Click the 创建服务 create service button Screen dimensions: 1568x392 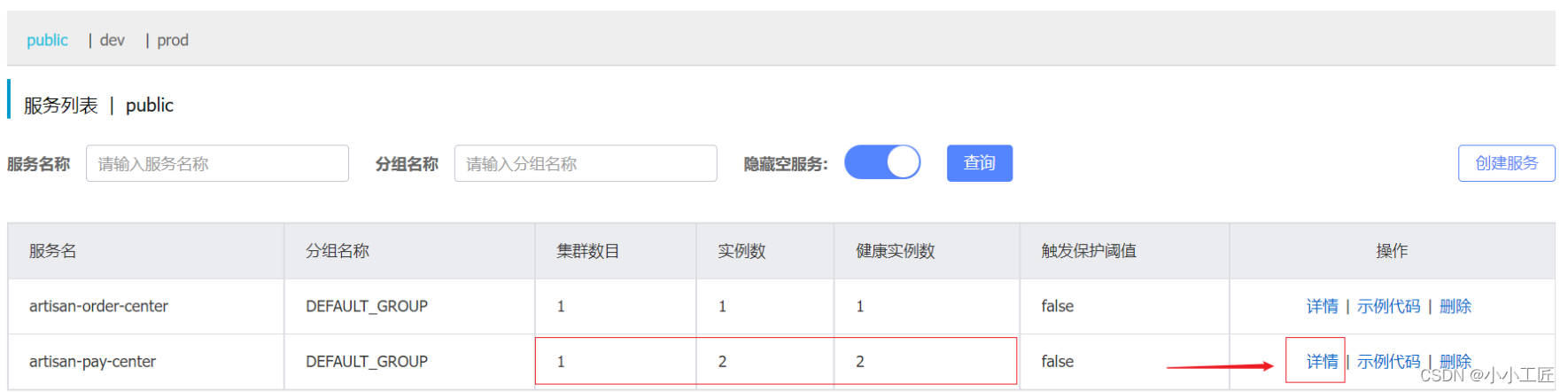pyautogui.click(x=1506, y=163)
